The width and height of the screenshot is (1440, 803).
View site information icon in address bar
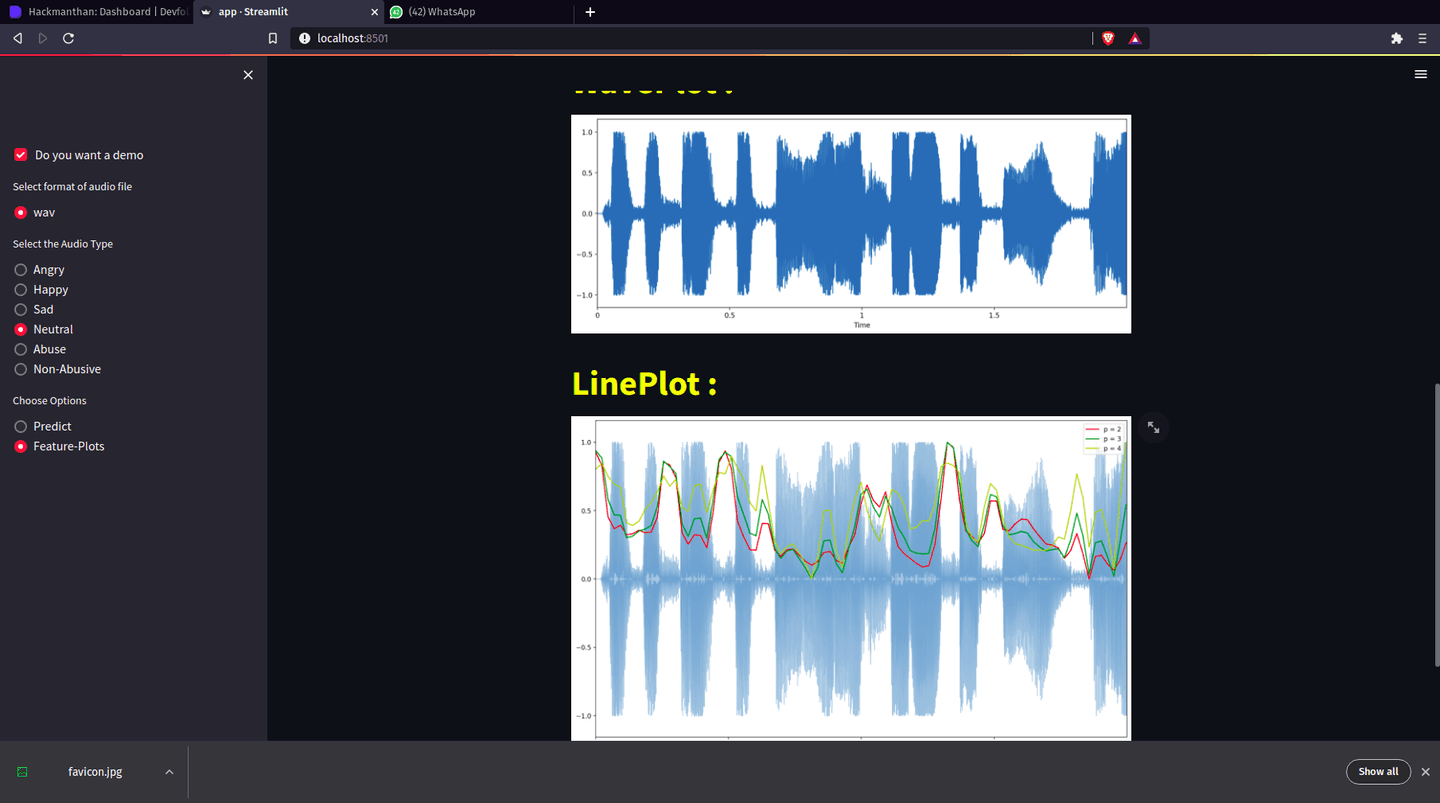pos(305,38)
